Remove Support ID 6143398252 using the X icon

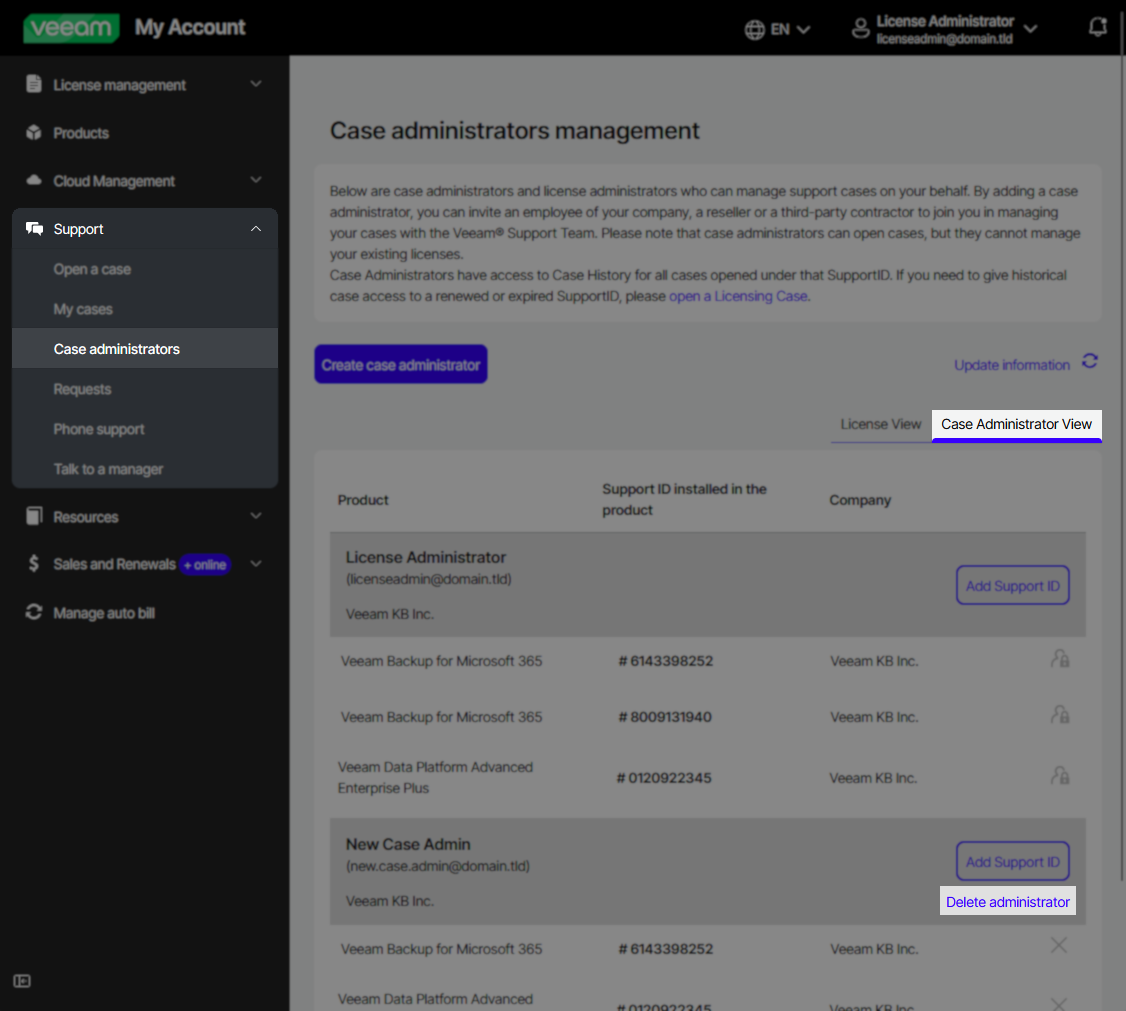point(1059,944)
